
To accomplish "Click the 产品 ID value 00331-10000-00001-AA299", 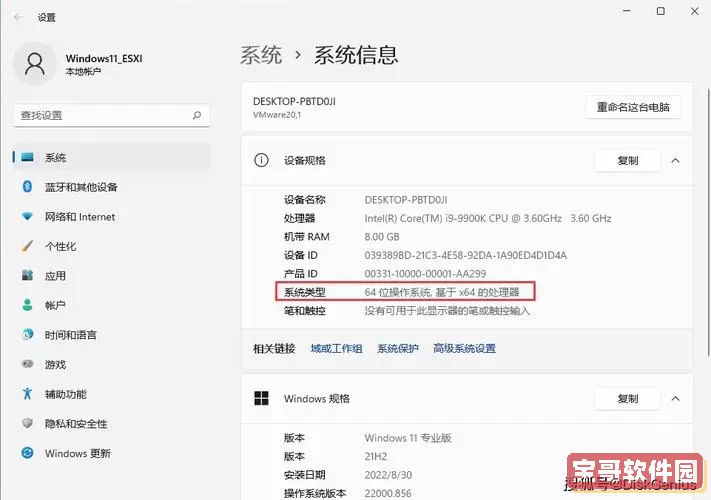I will [x=425, y=274].
